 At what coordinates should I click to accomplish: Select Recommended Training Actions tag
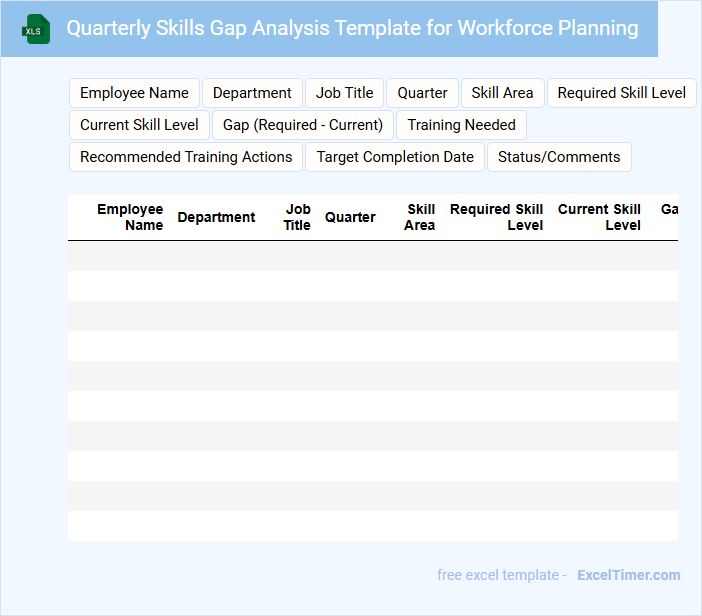tap(186, 157)
